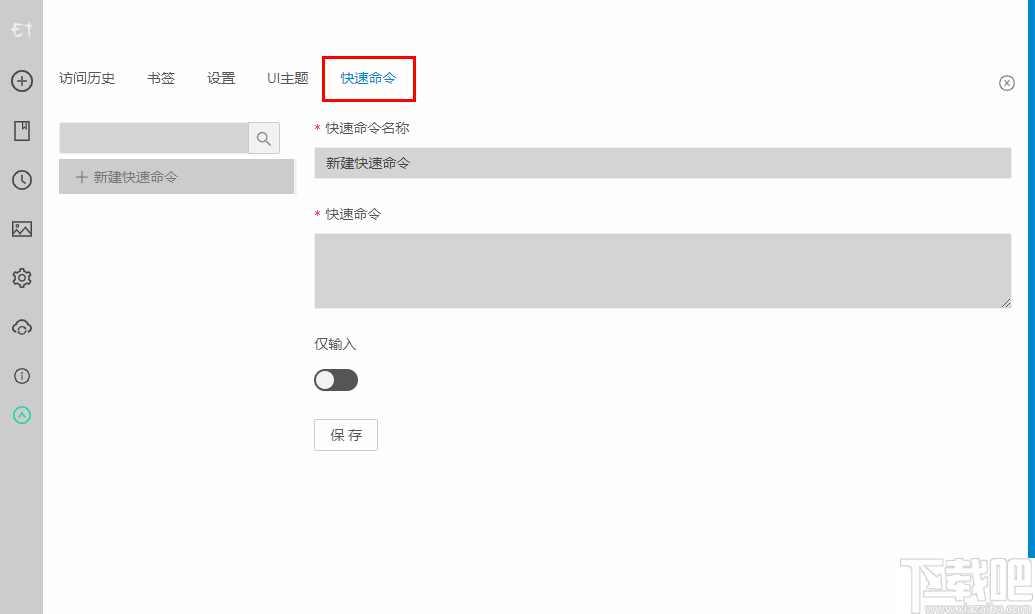Show access history via the clock icon
Viewport: 1035px width, 614px height.
(x=21, y=180)
